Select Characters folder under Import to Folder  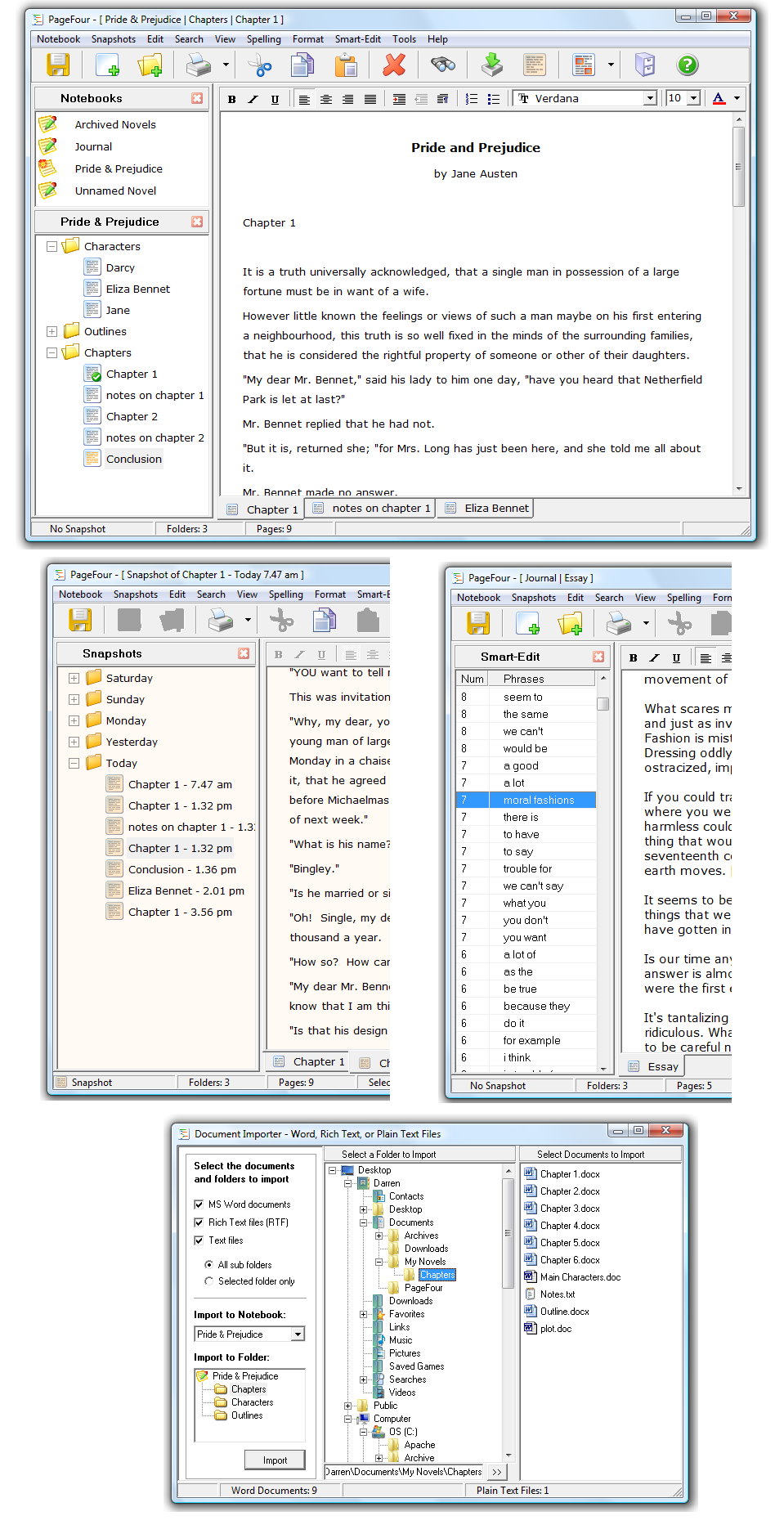pos(252,1402)
